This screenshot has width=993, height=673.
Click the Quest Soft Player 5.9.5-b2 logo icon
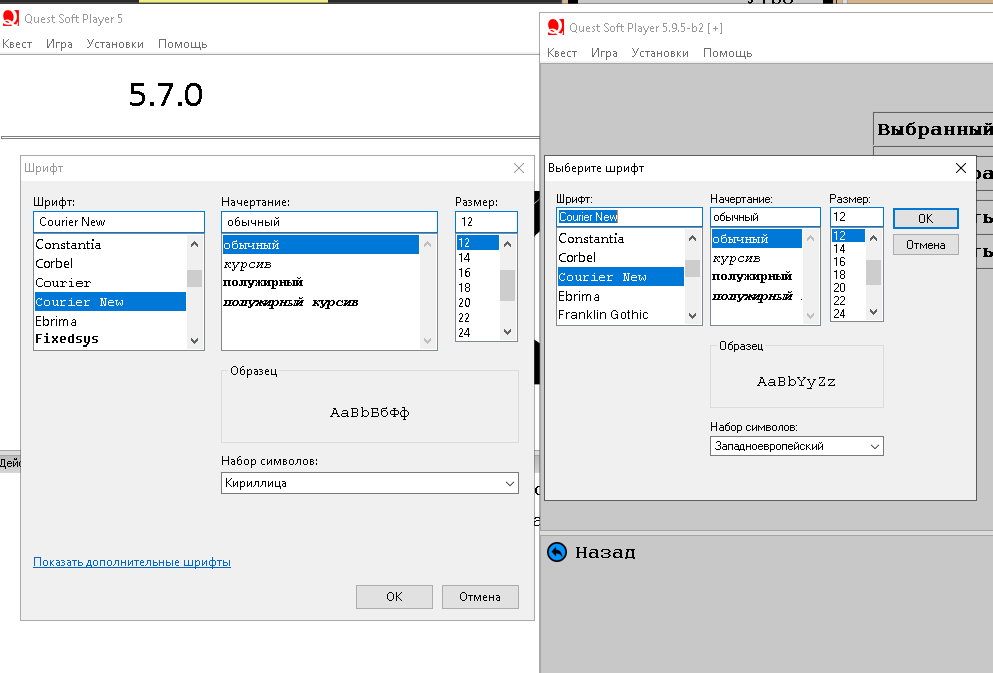tap(556, 27)
